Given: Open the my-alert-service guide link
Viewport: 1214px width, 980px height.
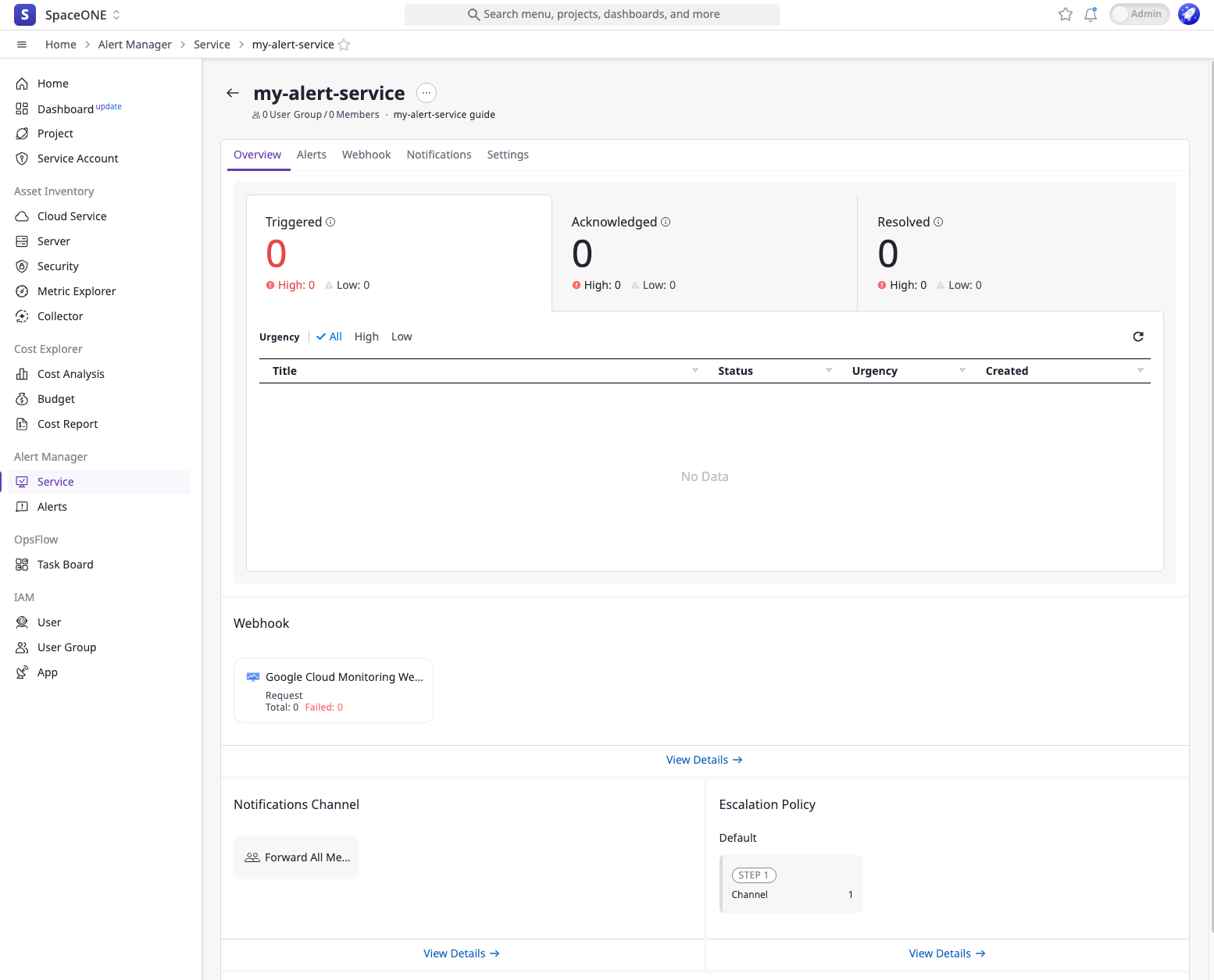Looking at the screenshot, I should pos(444,115).
